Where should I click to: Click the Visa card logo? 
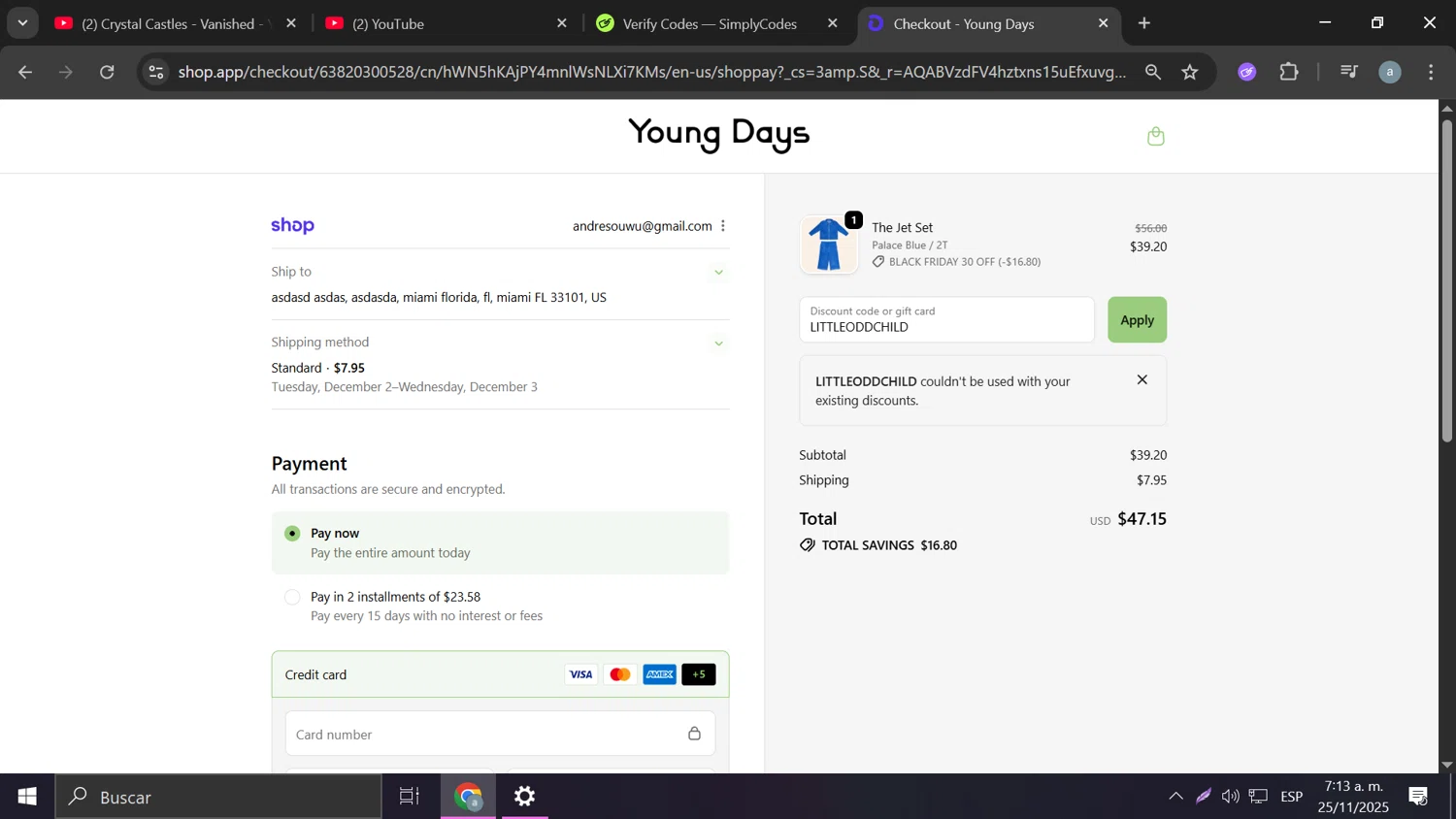point(580,674)
